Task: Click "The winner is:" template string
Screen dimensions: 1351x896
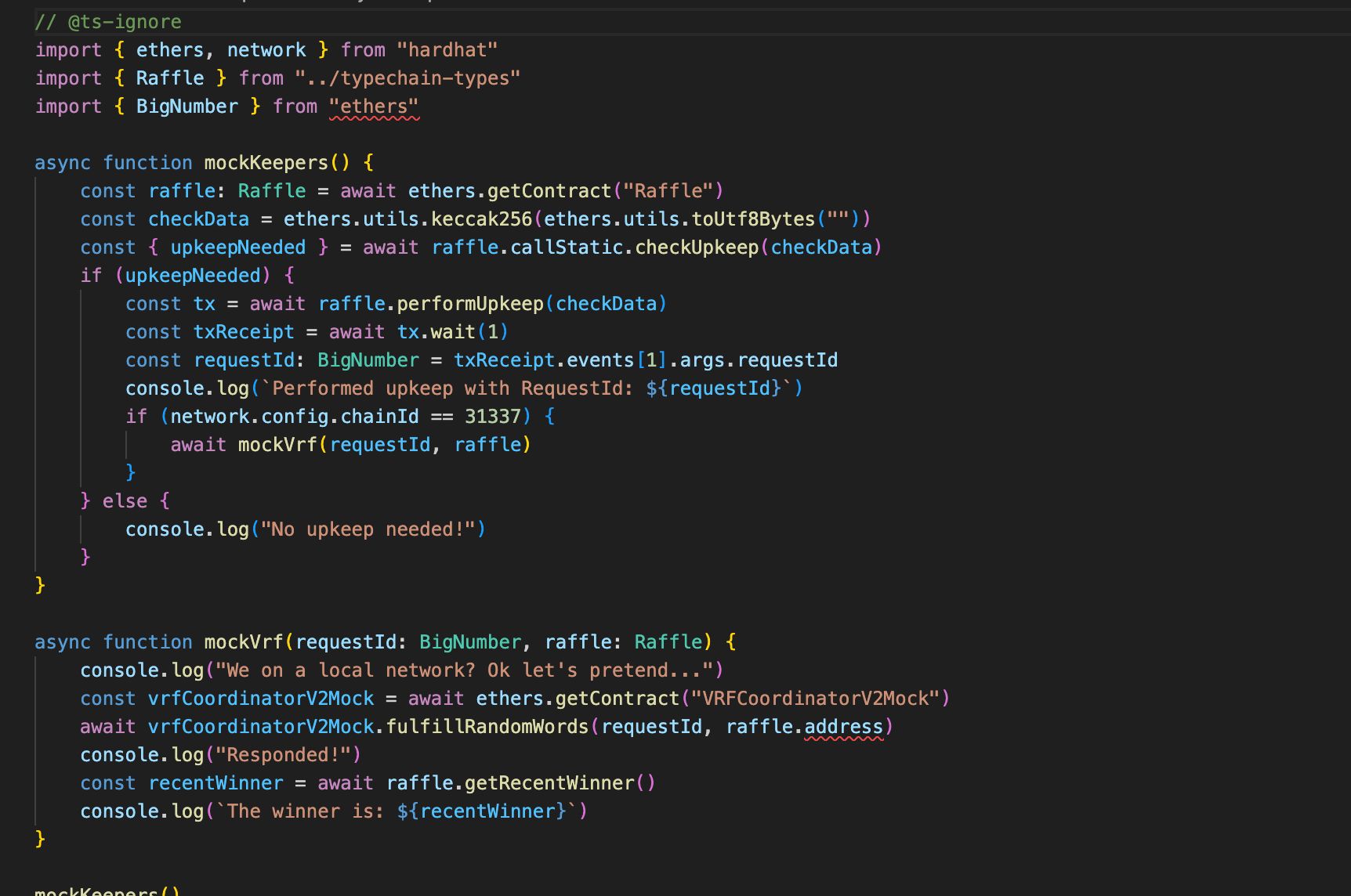Action: click(x=397, y=811)
